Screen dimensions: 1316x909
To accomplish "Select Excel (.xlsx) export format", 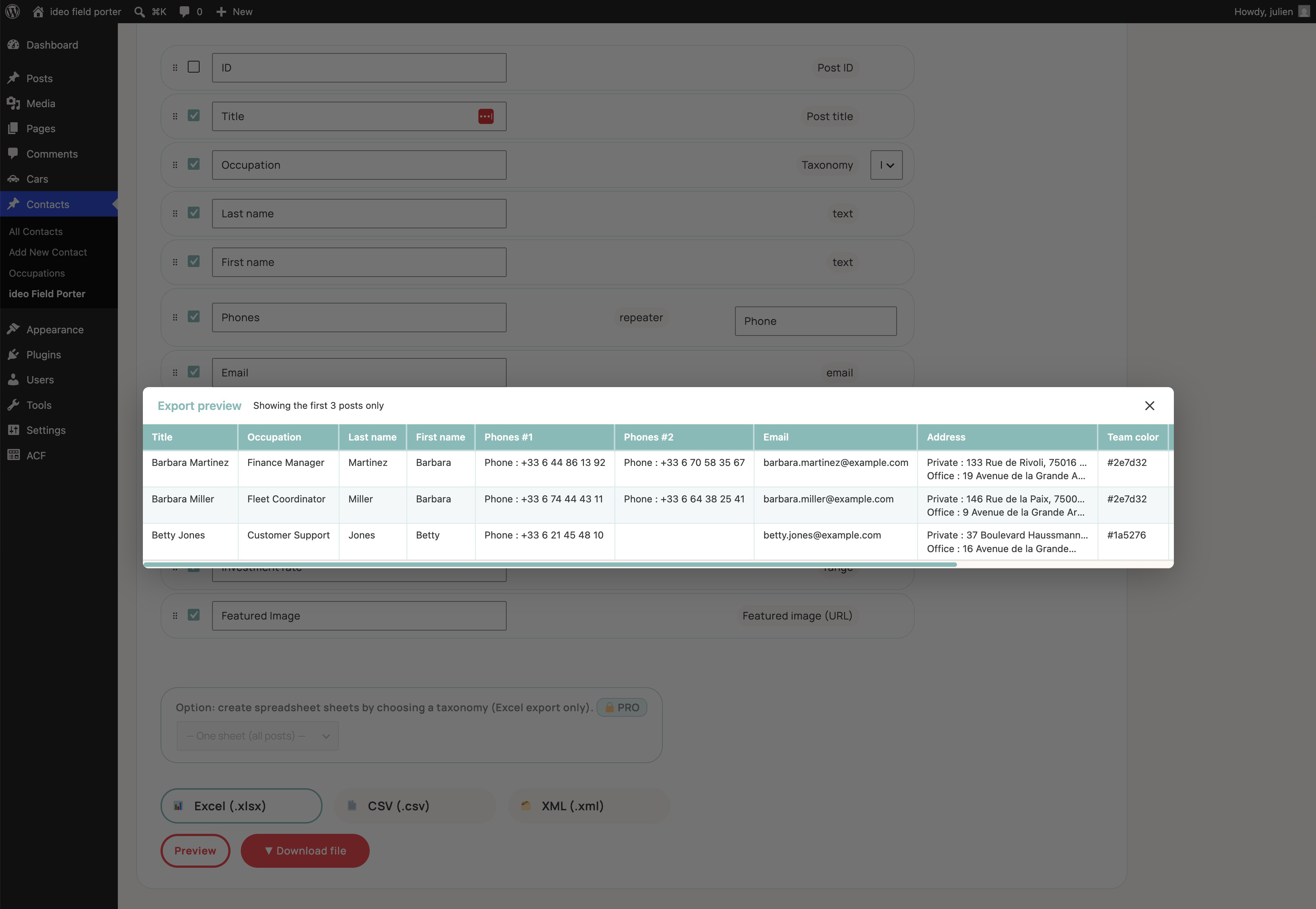I will pyautogui.click(x=242, y=806).
